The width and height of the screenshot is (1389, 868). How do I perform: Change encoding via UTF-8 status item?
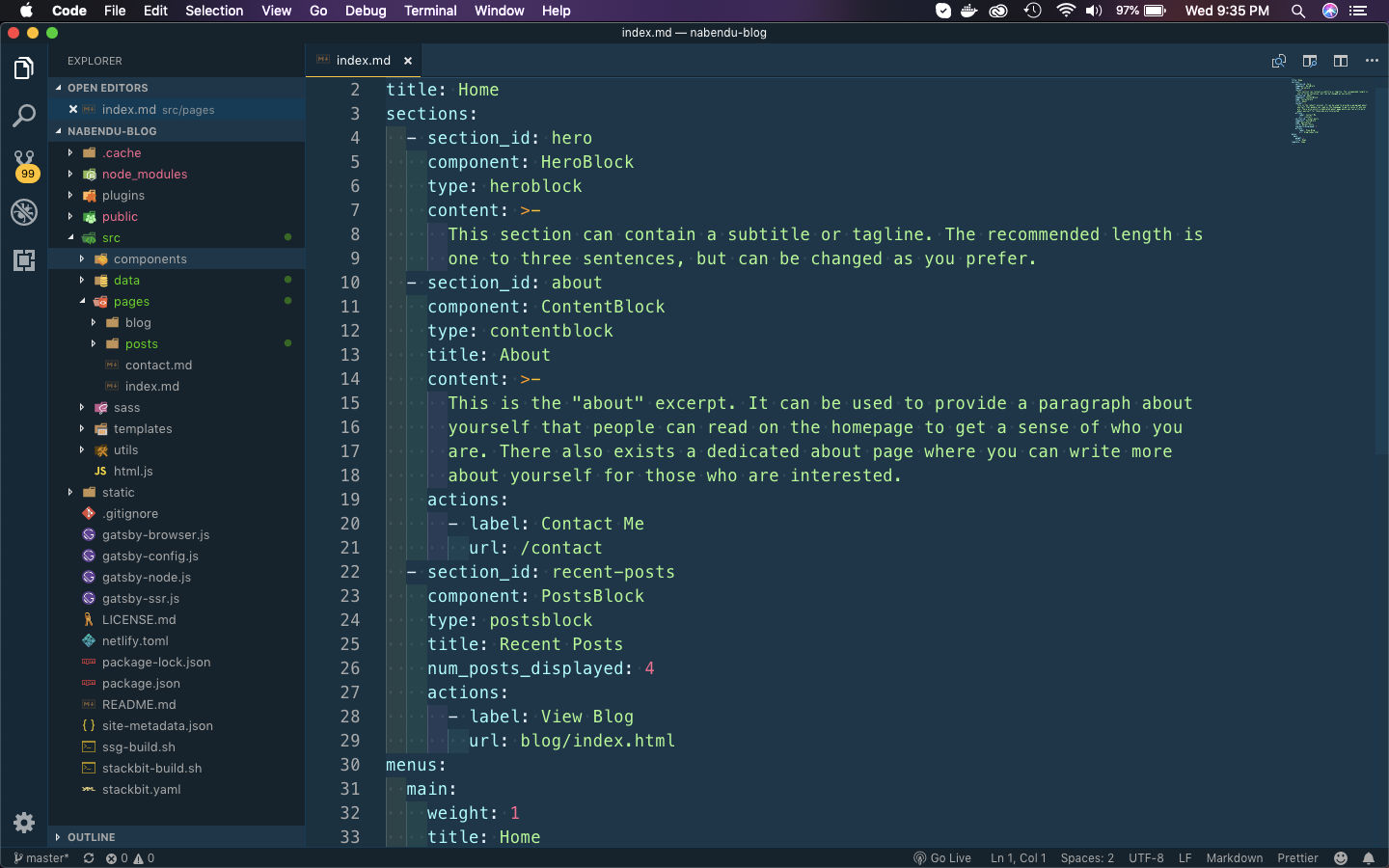tap(1146, 858)
